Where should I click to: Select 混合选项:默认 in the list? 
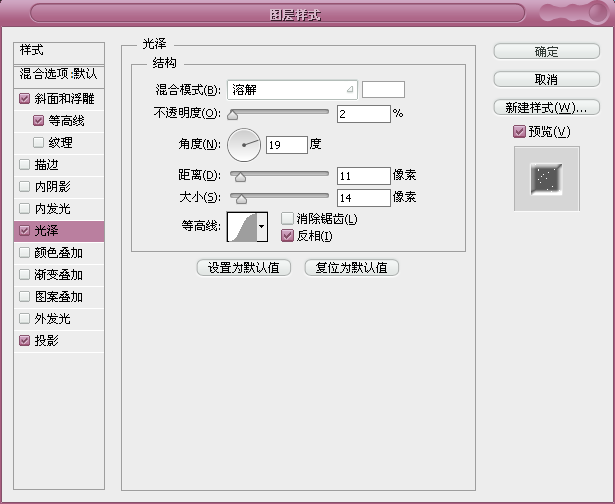pyautogui.click(x=59, y=76)
